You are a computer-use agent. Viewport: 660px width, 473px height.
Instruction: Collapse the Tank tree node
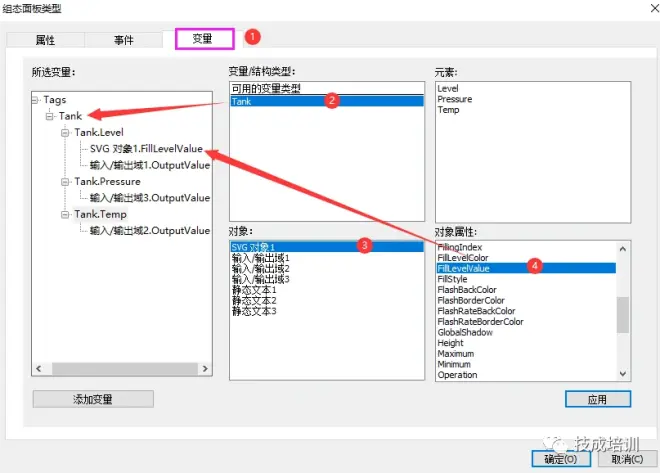pos(50,116)
